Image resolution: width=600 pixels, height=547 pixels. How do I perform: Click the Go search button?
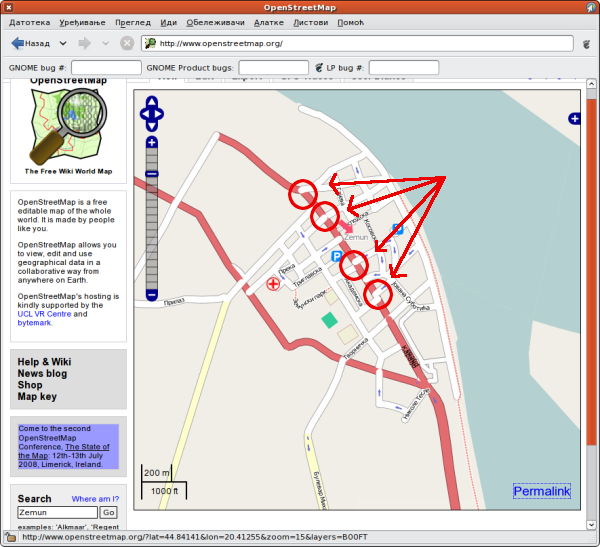[x=109, y=512]
